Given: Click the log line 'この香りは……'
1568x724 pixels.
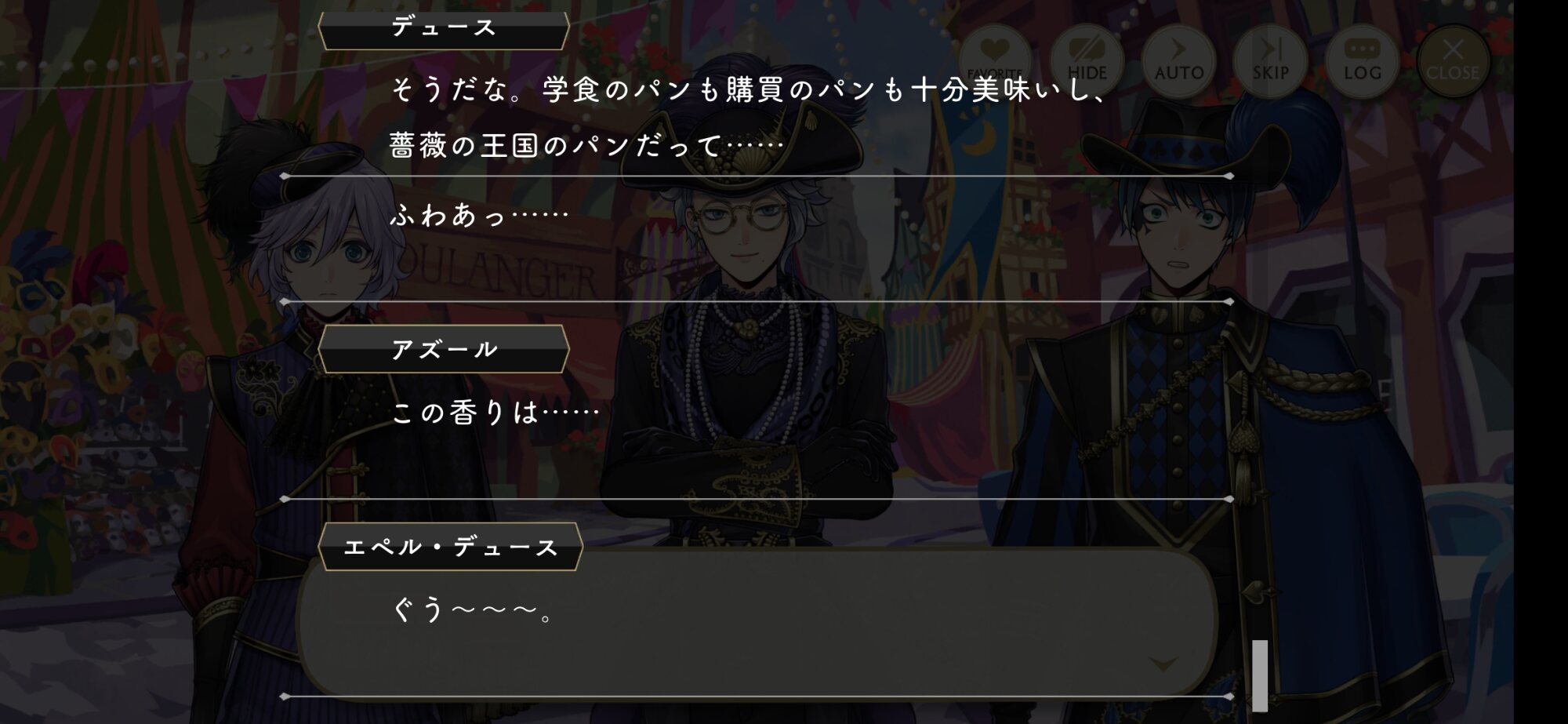Looking at the screenshot, I should [495, 413].
